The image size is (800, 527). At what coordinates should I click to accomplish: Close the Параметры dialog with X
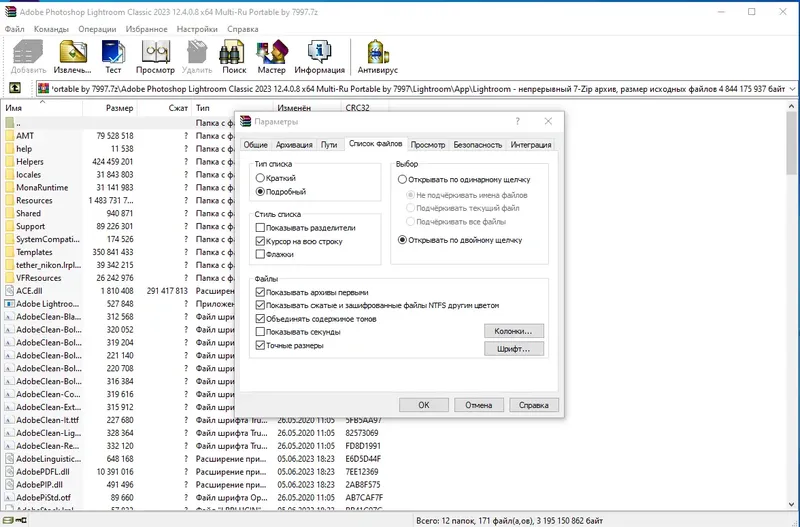548,121
